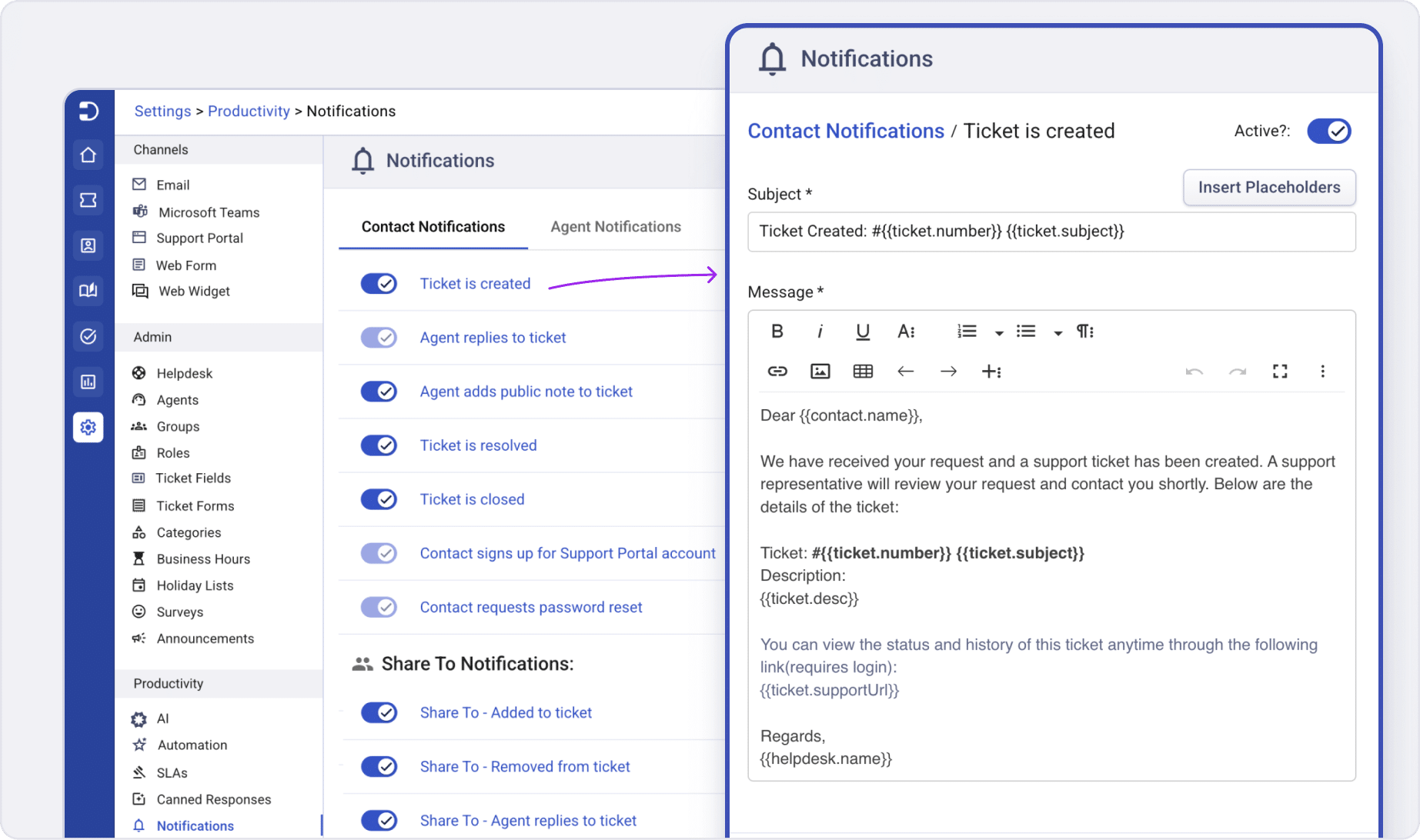Select the Contact Notifications tab

pyautogui.click(x=433, y=226)
